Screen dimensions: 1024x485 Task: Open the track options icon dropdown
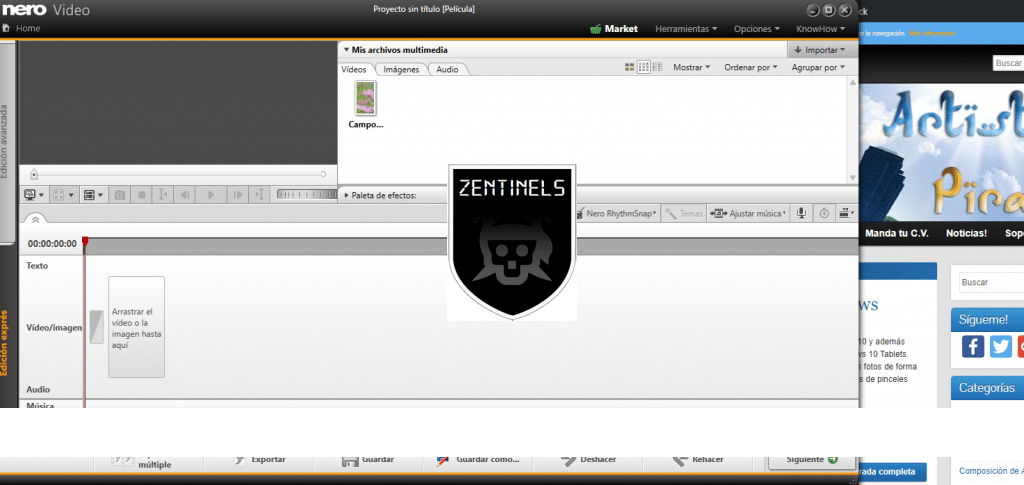pyautogui.click(x=846, y=213)
